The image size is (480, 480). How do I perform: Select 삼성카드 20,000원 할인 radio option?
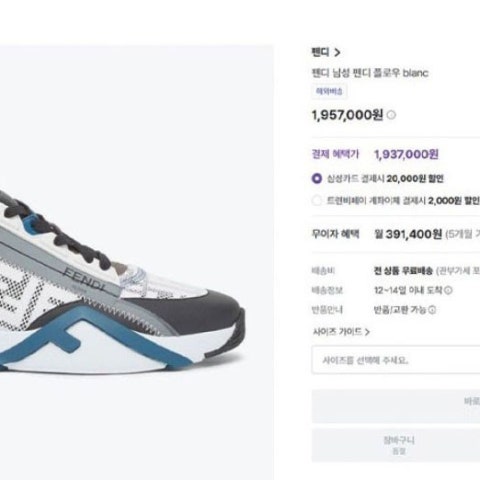point(317,179)
